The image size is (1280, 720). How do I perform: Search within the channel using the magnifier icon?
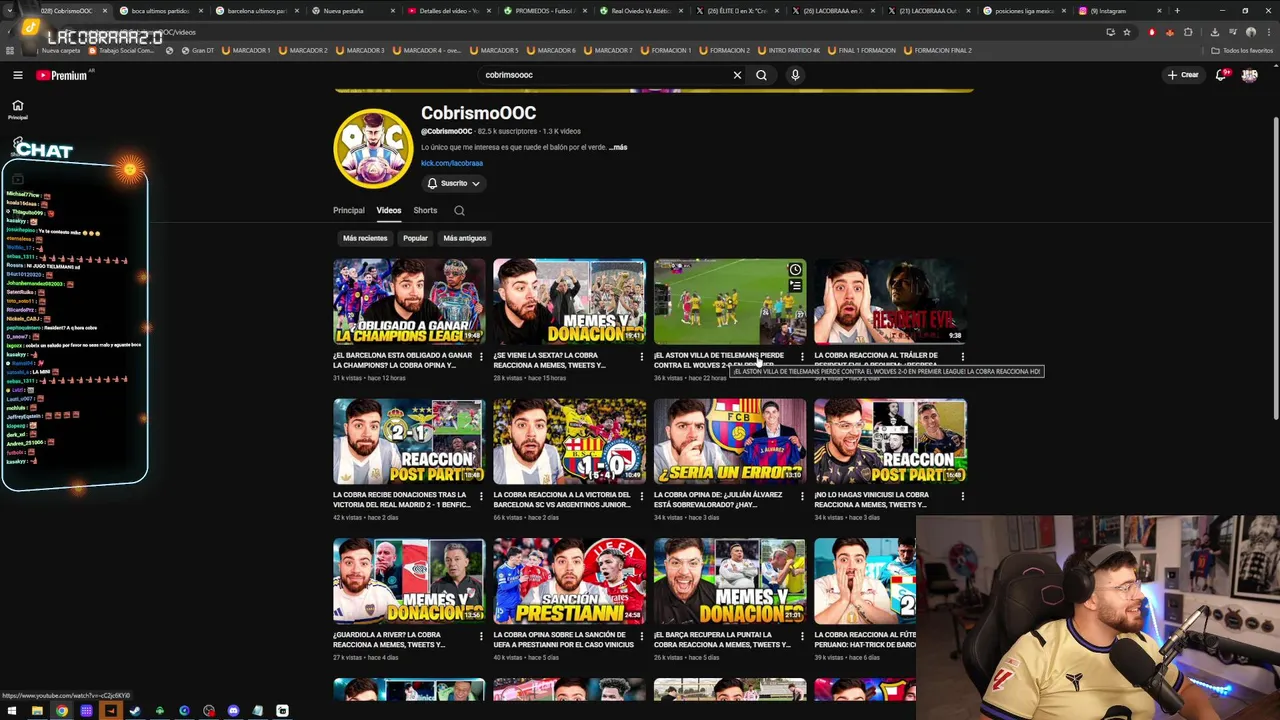[x=459, y=210]
